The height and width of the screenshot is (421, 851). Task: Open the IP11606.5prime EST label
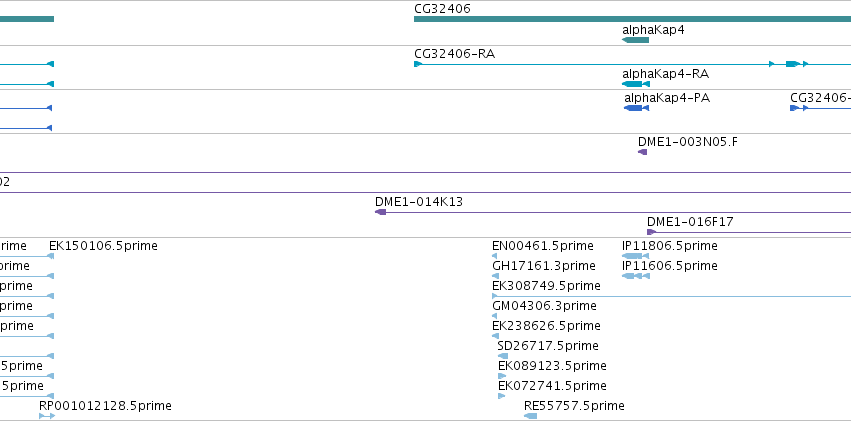670,266
